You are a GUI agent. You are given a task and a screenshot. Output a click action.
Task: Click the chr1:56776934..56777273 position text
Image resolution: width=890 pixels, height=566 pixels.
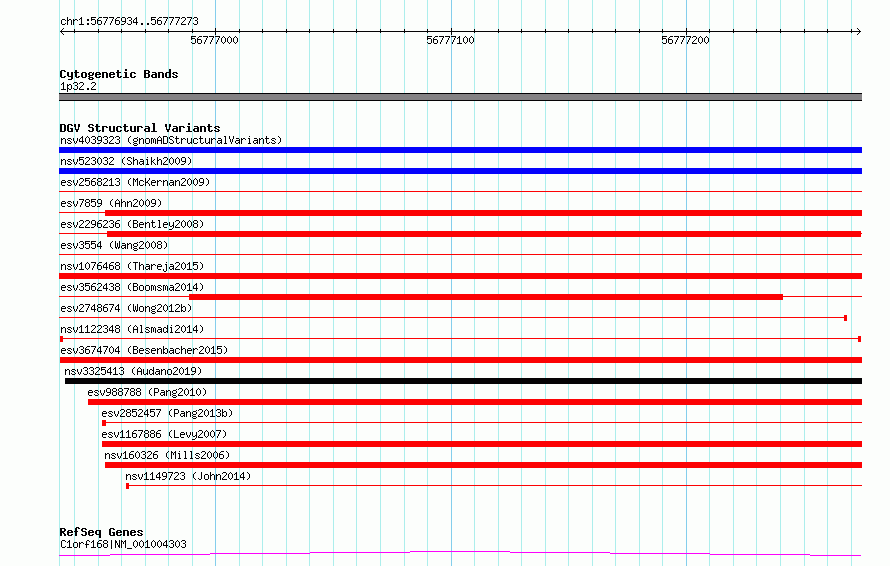(x=129, y=22)
